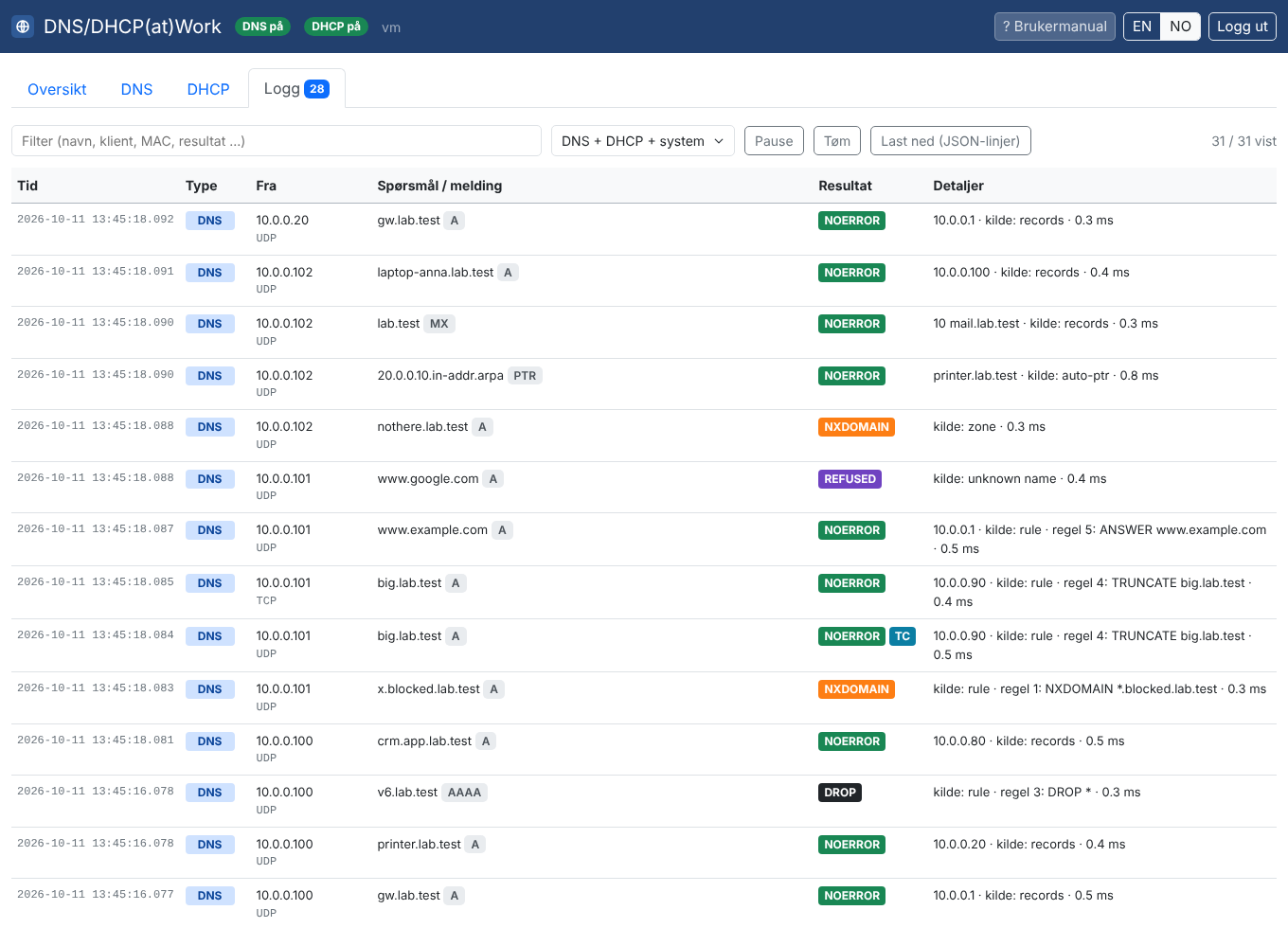Click the www.example.com query text
Screen dimensions: 1288x928
point(433,530)
